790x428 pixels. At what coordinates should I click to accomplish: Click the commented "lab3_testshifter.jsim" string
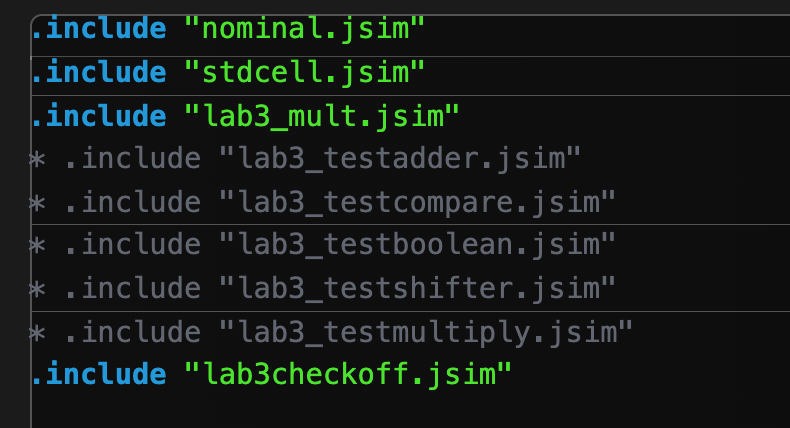tap(417, 288)
